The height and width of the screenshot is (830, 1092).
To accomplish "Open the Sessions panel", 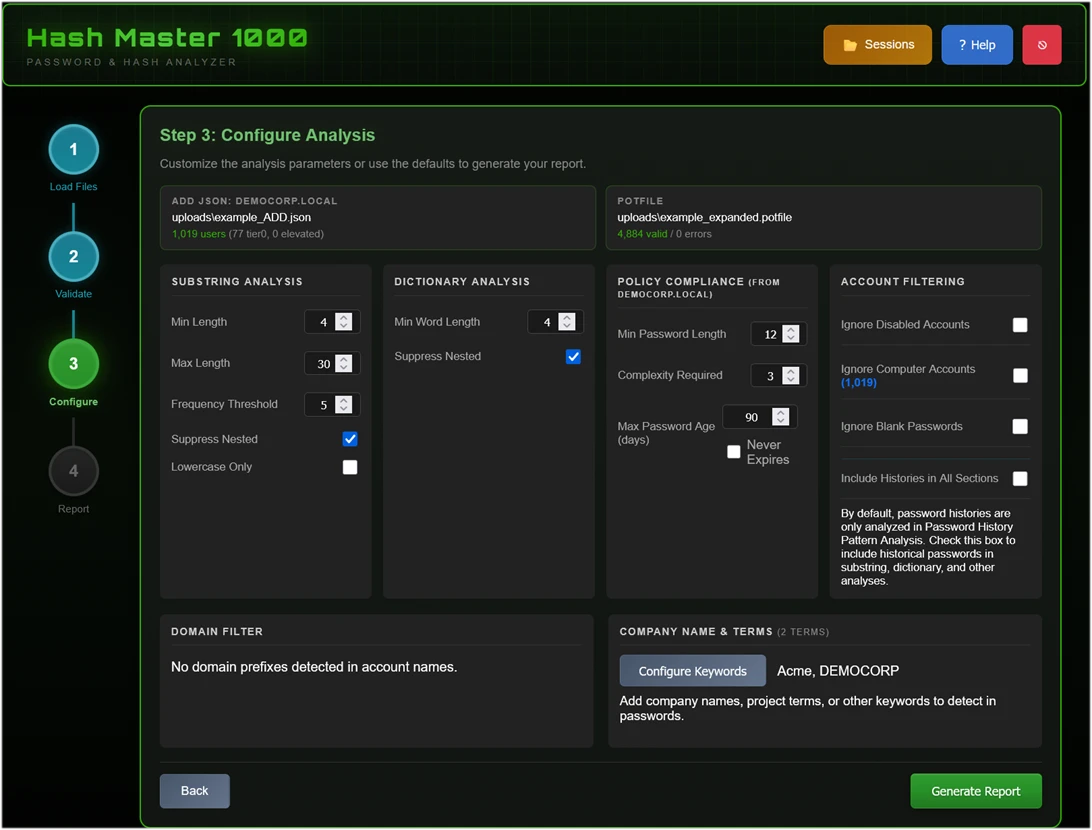I will coord(877,44).
